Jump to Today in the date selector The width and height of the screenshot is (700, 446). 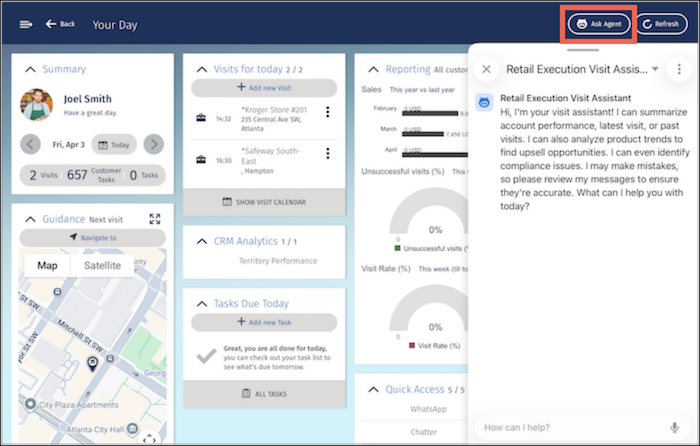pos(114,145)
